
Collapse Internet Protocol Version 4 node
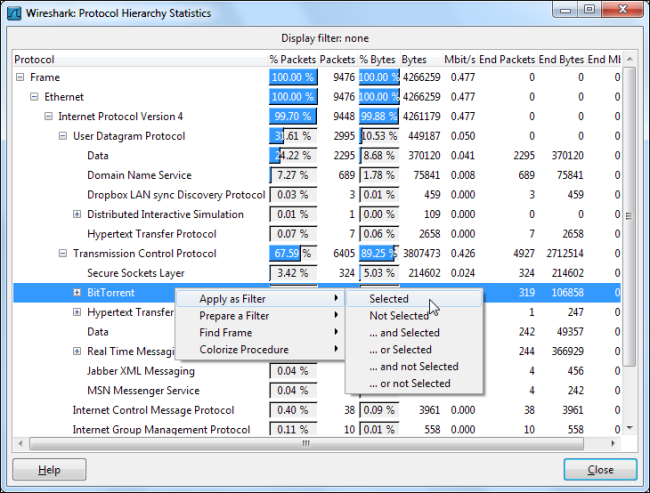(49, 117)
